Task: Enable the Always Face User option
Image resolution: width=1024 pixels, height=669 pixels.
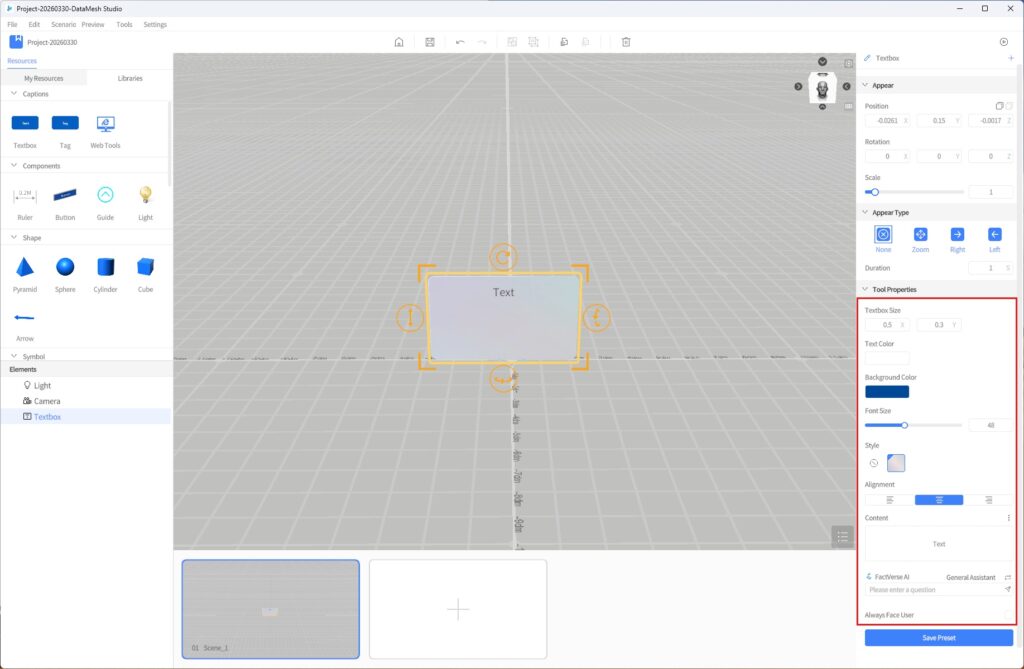Action: point(1005,614)
